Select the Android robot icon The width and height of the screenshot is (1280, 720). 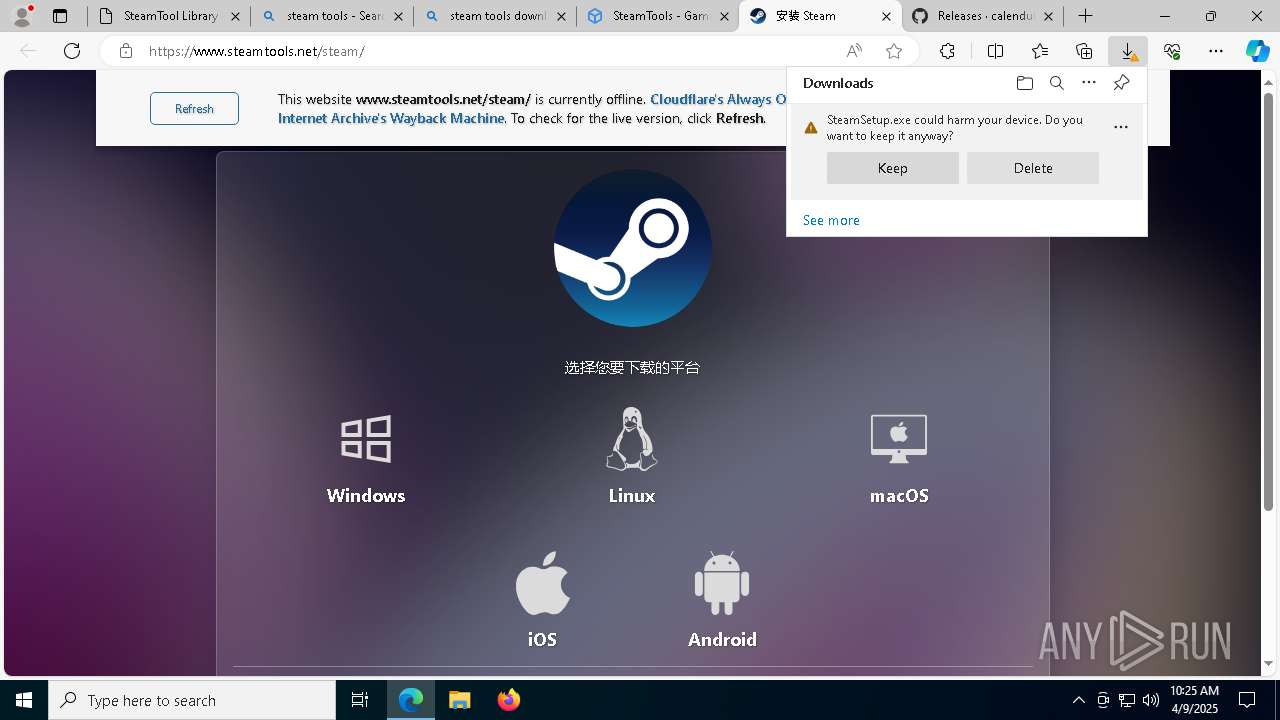tap(722, 583)
